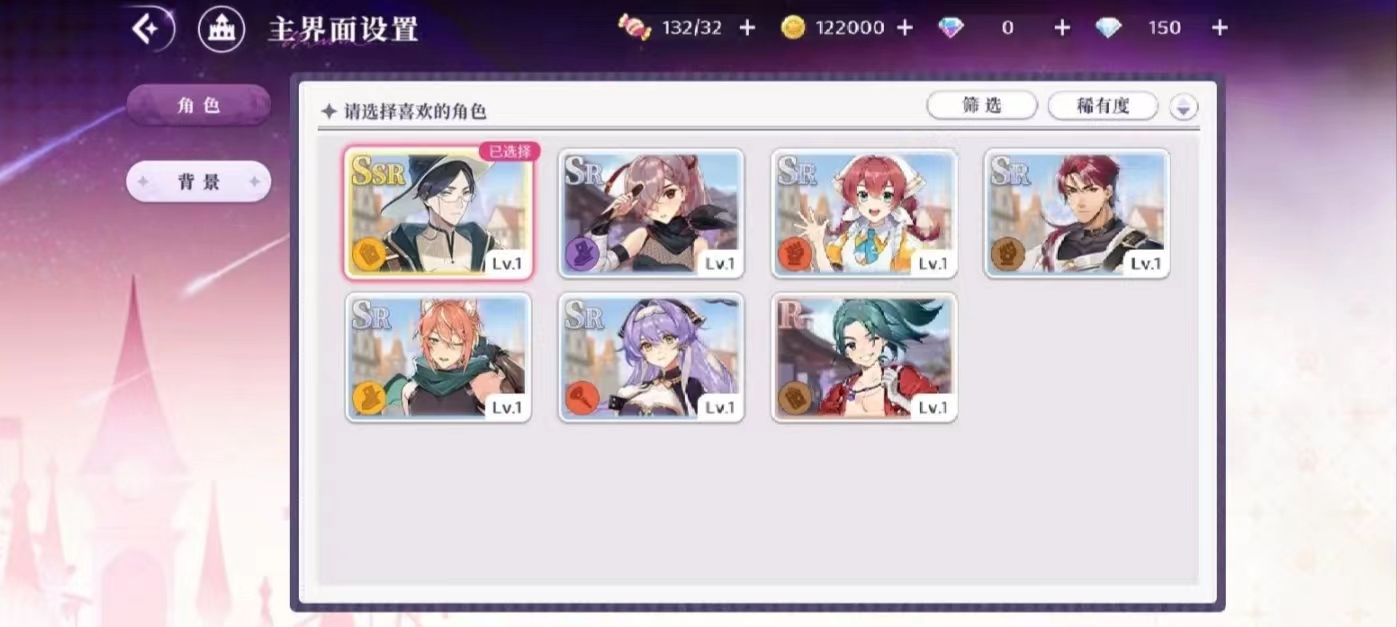
Task: Open the 筛选 filter options
Action: click(x=982, y=106)
